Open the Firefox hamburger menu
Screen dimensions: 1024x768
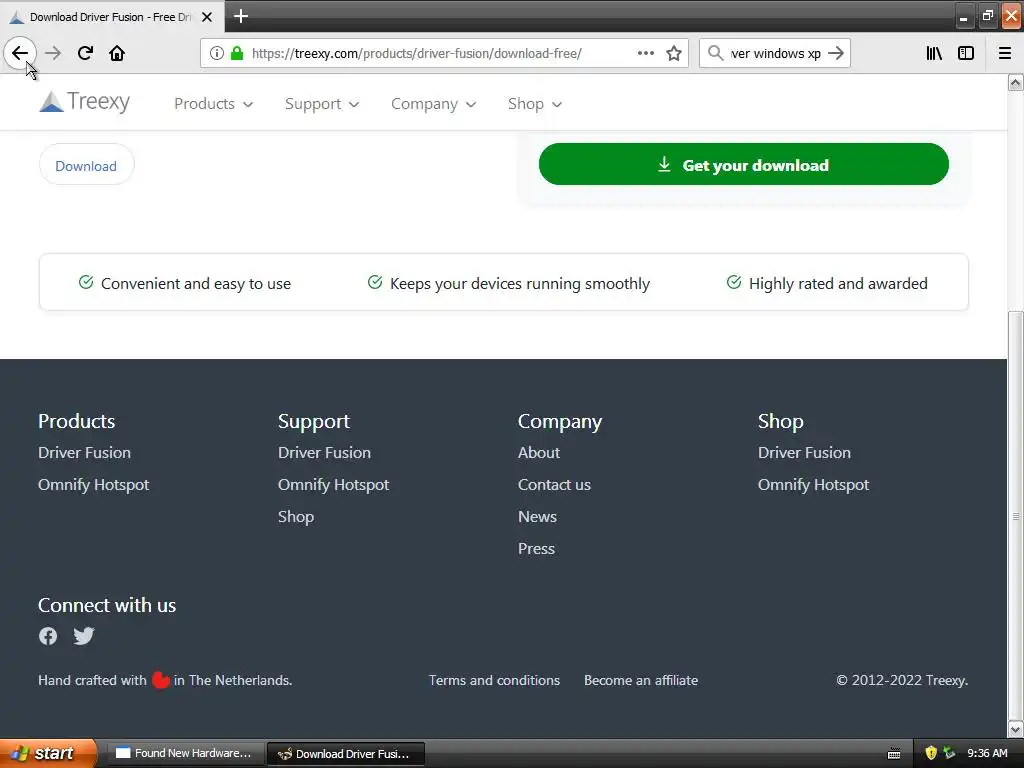coord(1005,53)
